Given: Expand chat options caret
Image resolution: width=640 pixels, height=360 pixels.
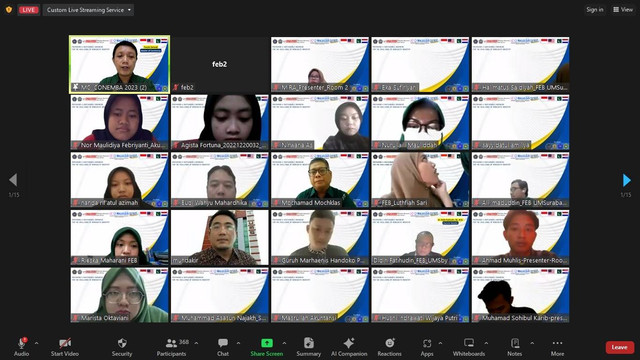Looking at the screenshot, I should tap(238, 343).
